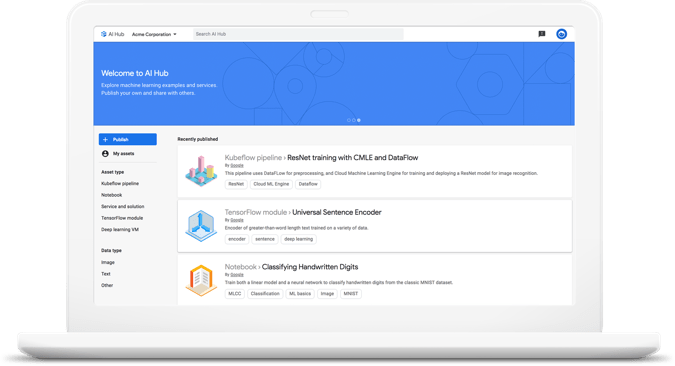
Task: Click the encoder tag
Action: 237,239
